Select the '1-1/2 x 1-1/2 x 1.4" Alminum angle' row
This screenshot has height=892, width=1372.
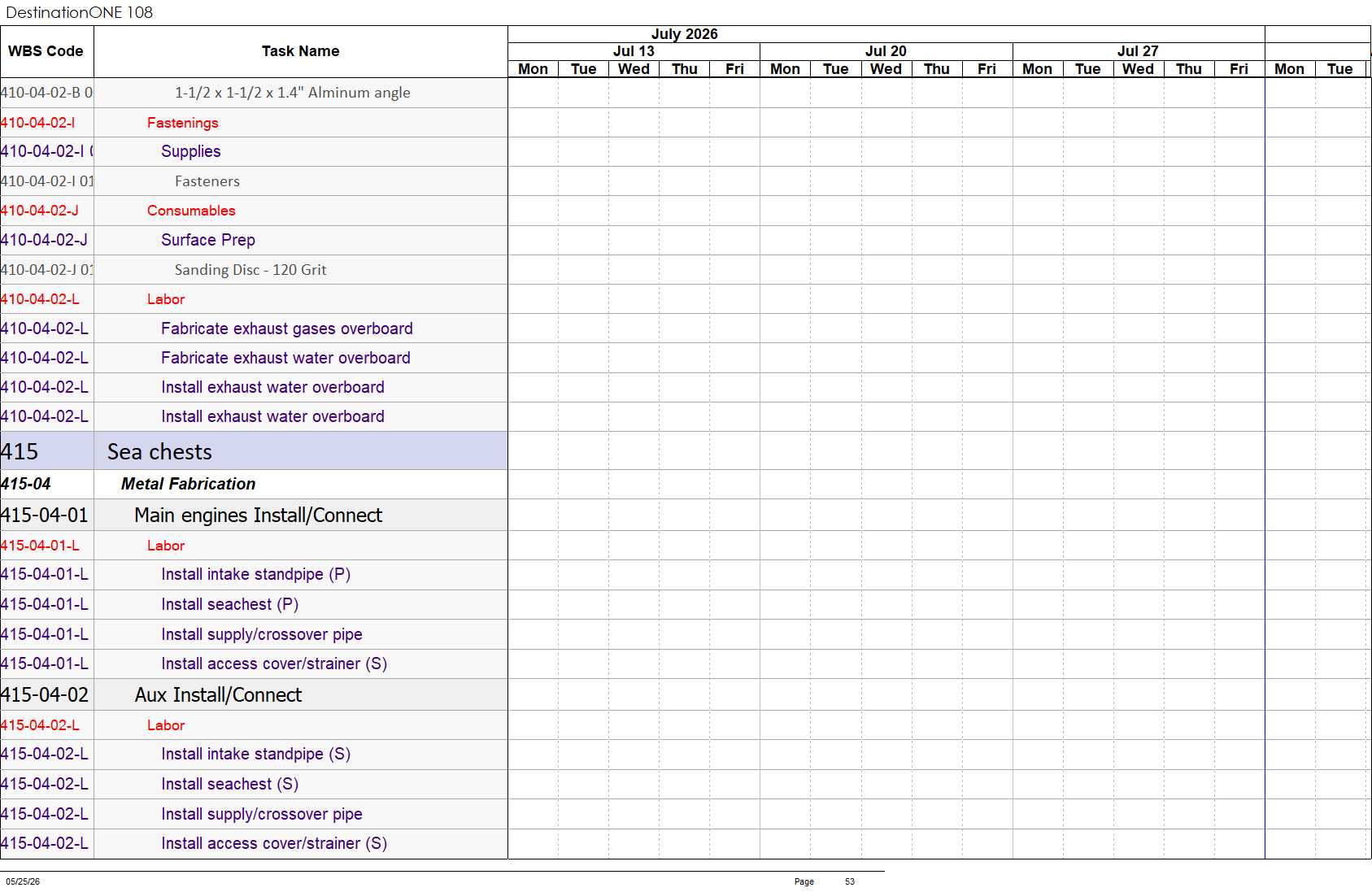254,93
